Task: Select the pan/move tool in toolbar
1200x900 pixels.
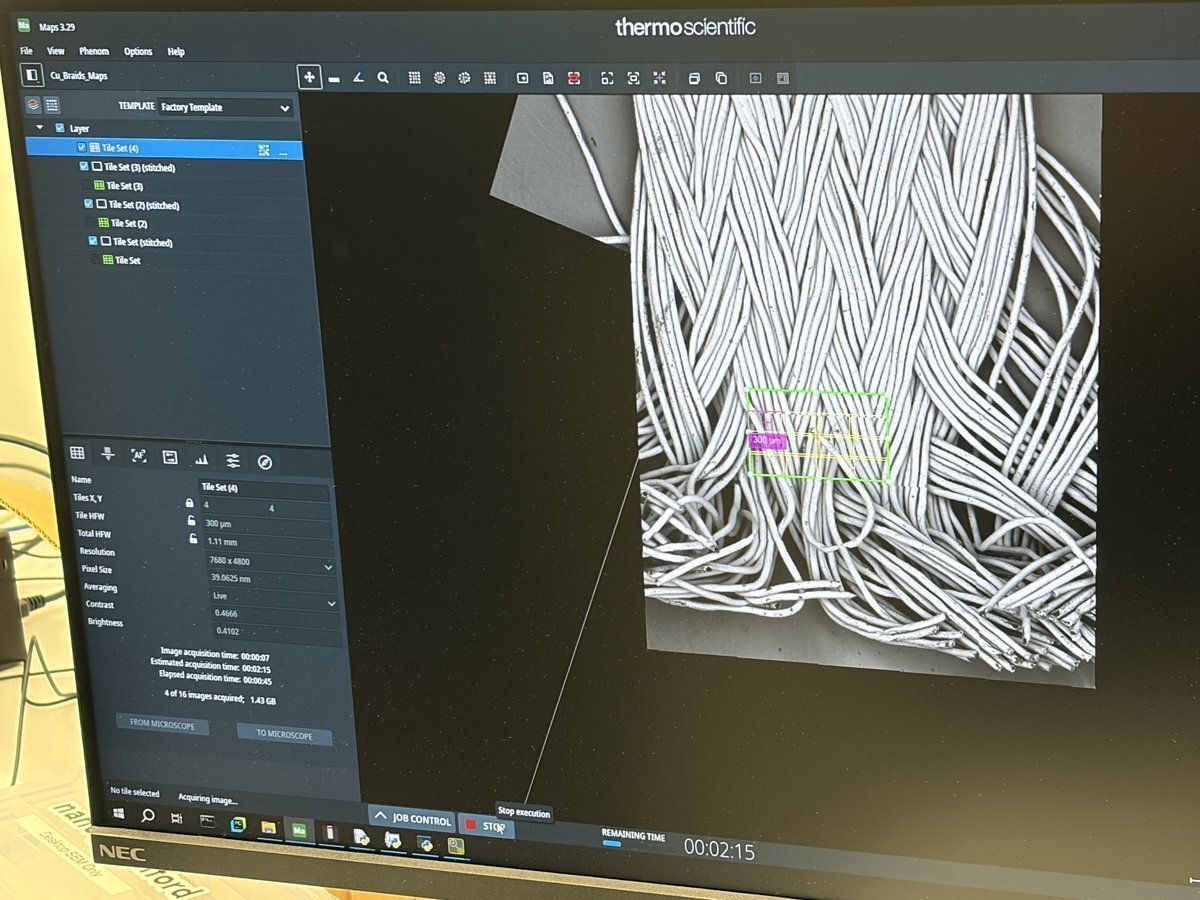Action: (x=309, y=77)
